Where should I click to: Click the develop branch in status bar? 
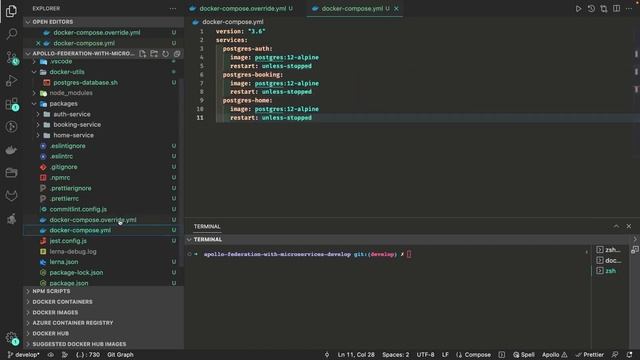[x=24, y=355]
